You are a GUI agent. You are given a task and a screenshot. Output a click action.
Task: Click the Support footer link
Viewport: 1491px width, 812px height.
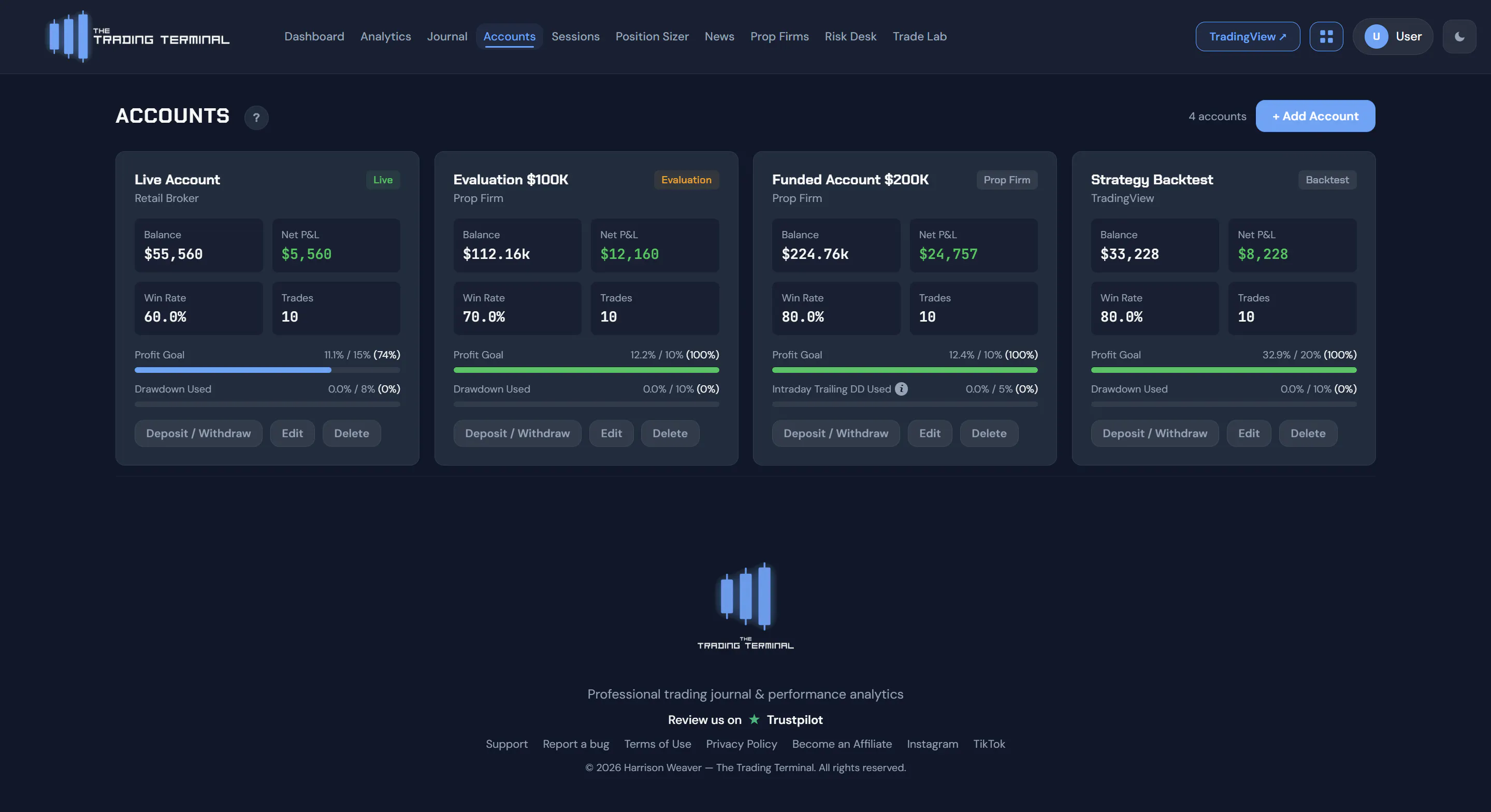(x=506, y=744)
